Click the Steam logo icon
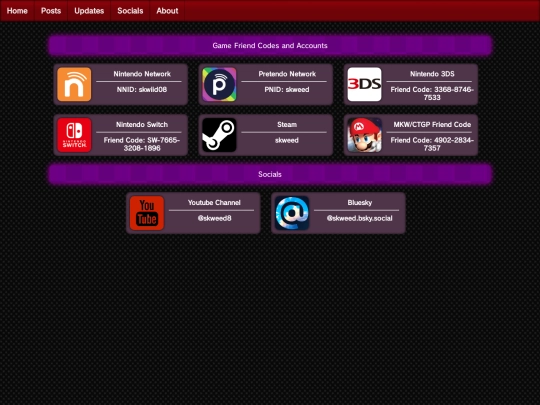This screenshot has height=405, width=540. pyautogui.click(x=219, y=135)
